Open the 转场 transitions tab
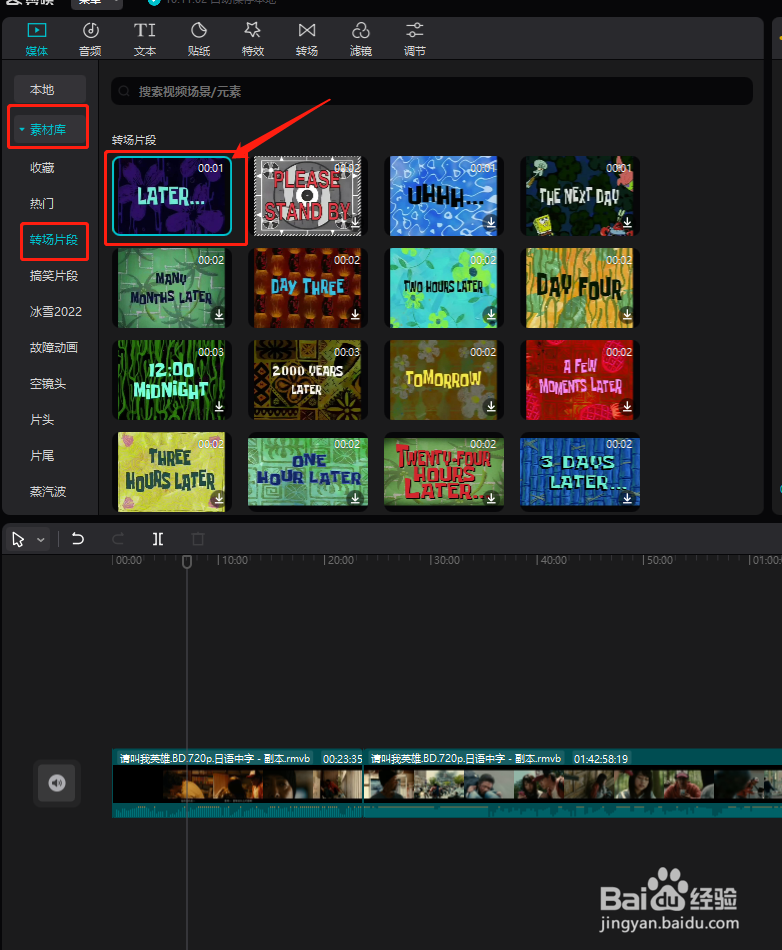Viewport: 782px width, 950px height. tap(307, 39)
